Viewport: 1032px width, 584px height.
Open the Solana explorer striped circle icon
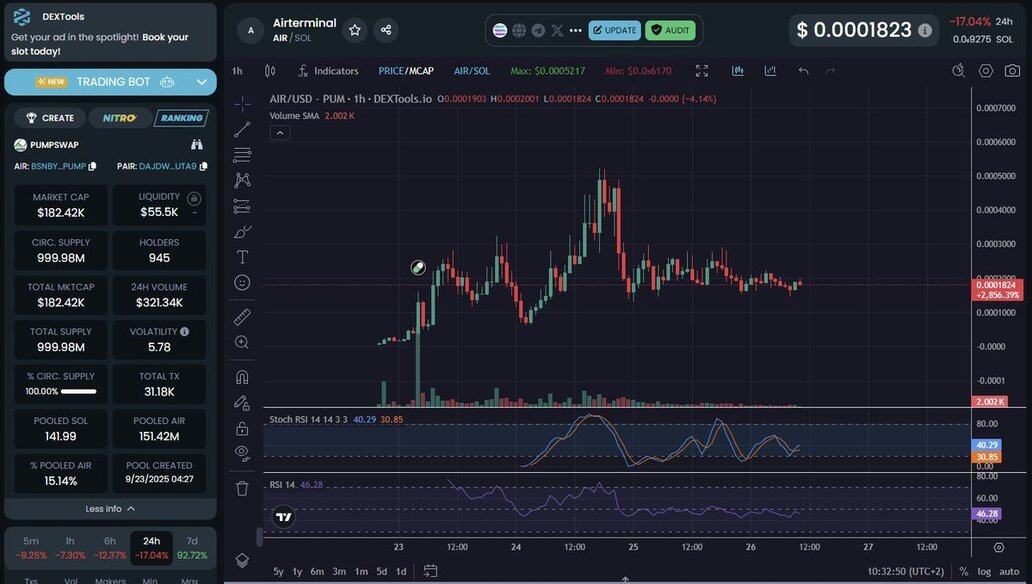click(500, 30)
